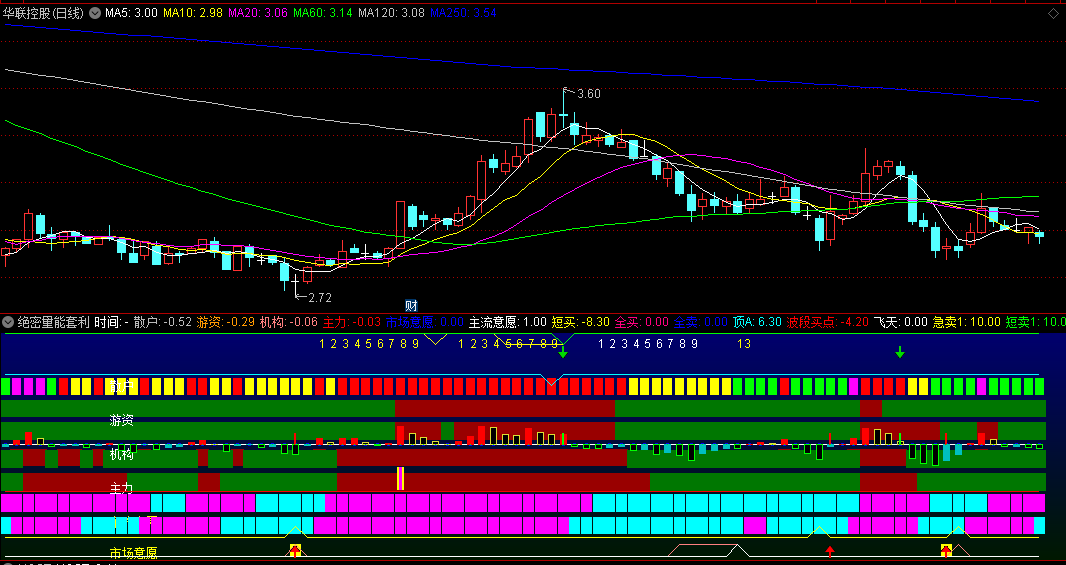This screenshot has width=1066, height=565.
Task: Click the 游资 row label in indicator panel
Action: click(121, 421)
